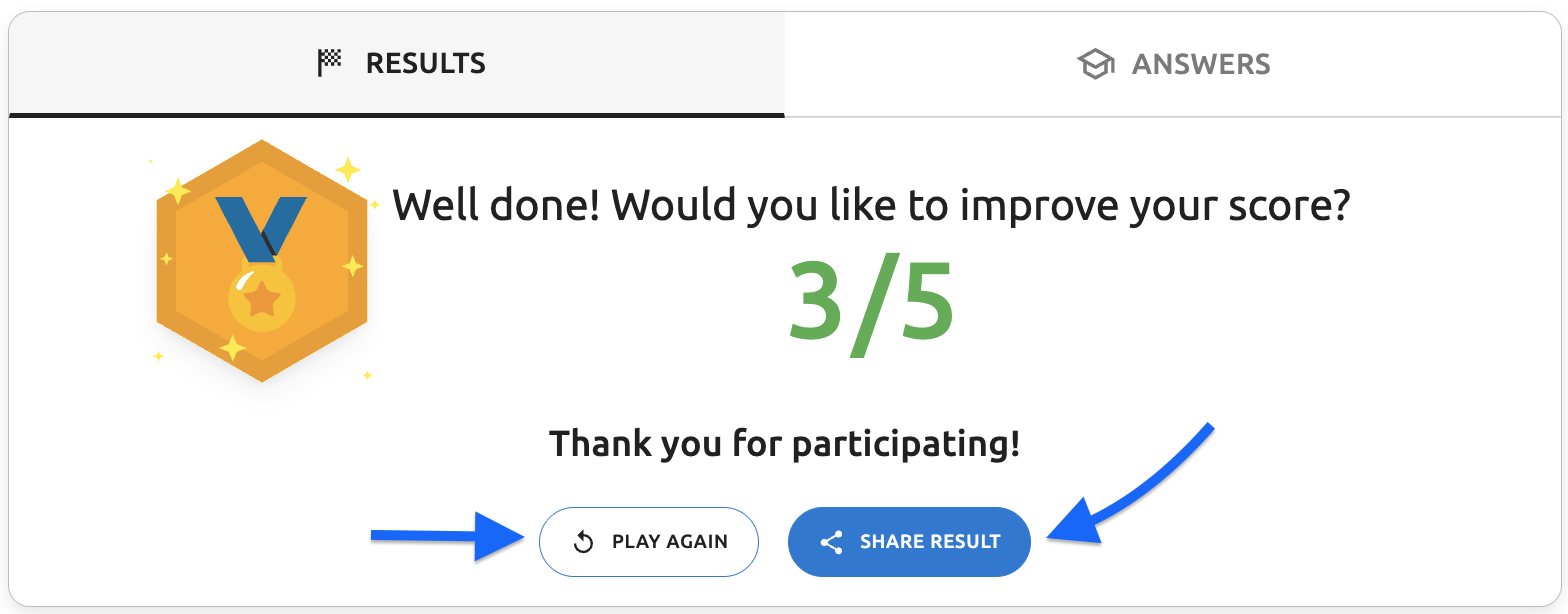1568x614 pixels.
Task: Click the sparkle at the badge's top right
Action: pos(348,169)
